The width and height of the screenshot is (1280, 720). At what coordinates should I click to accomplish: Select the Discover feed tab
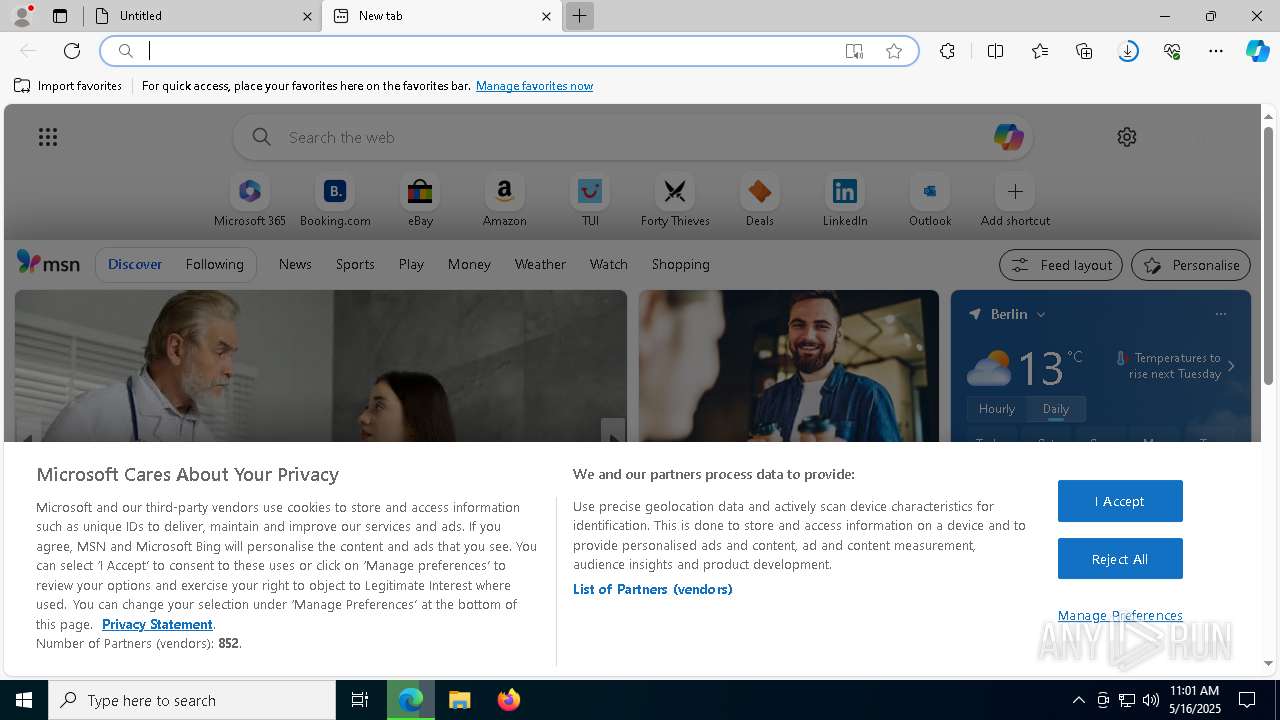[135, 264]
